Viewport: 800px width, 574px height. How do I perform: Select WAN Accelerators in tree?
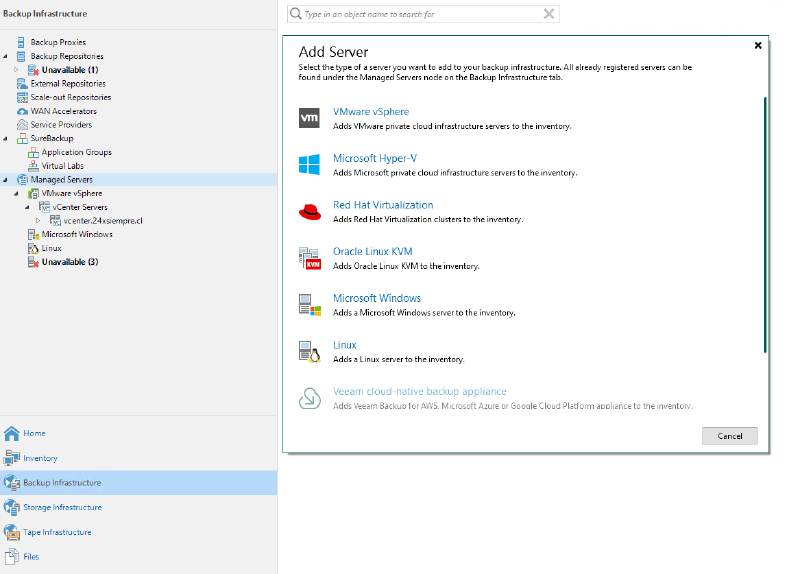[x=63, y=111]
